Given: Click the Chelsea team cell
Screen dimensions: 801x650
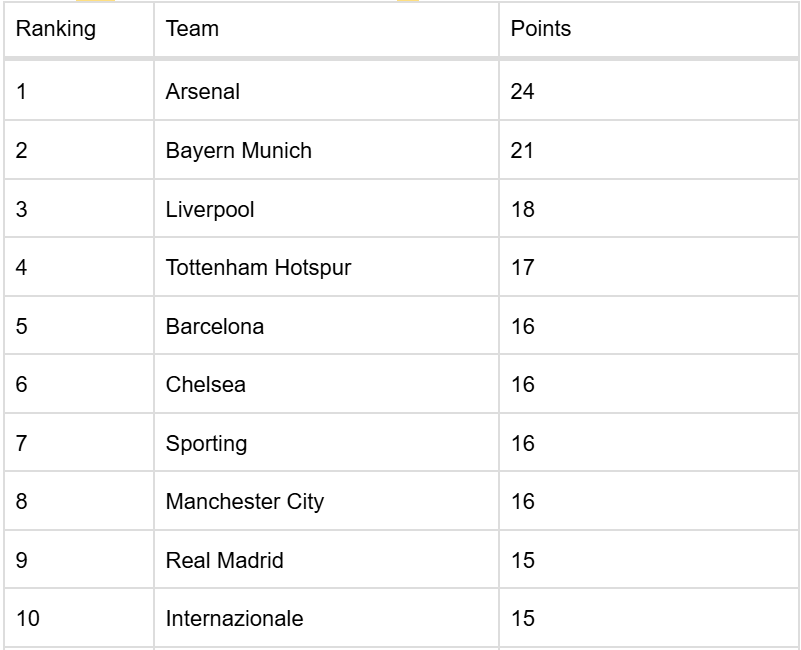Looking at the screenshot, I should click(x=206, y=385).
